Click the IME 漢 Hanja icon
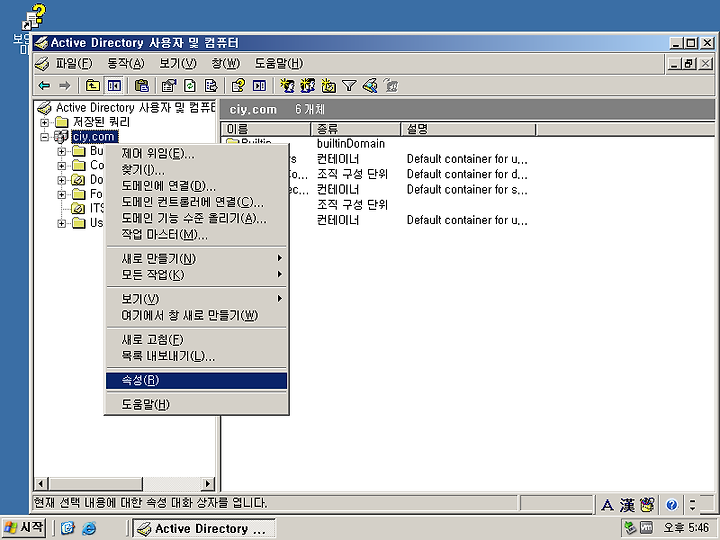Image resolution: width=720 pixels, height=540 pixels. pos(627,505)
